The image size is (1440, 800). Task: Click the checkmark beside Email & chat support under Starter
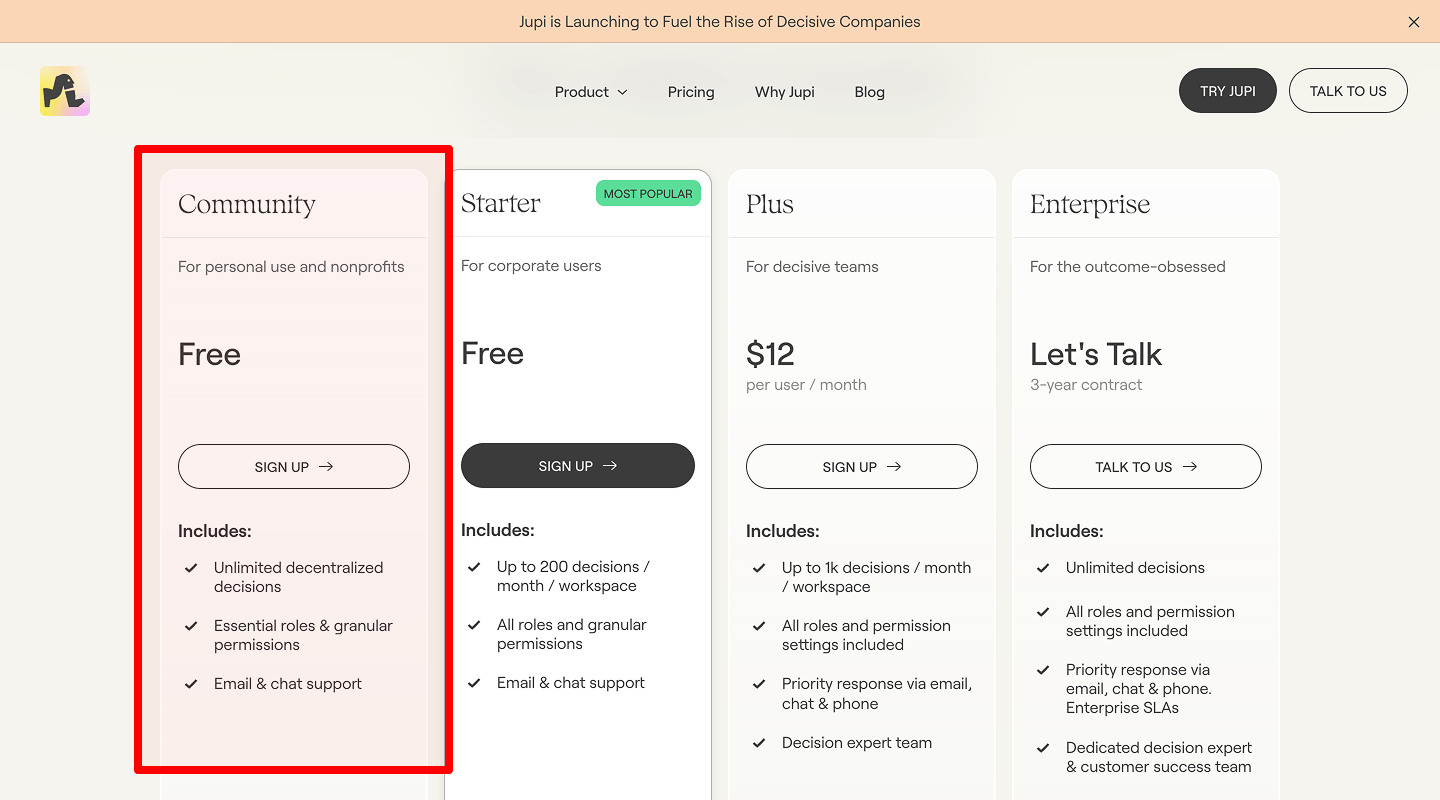(x=474, y=683)
